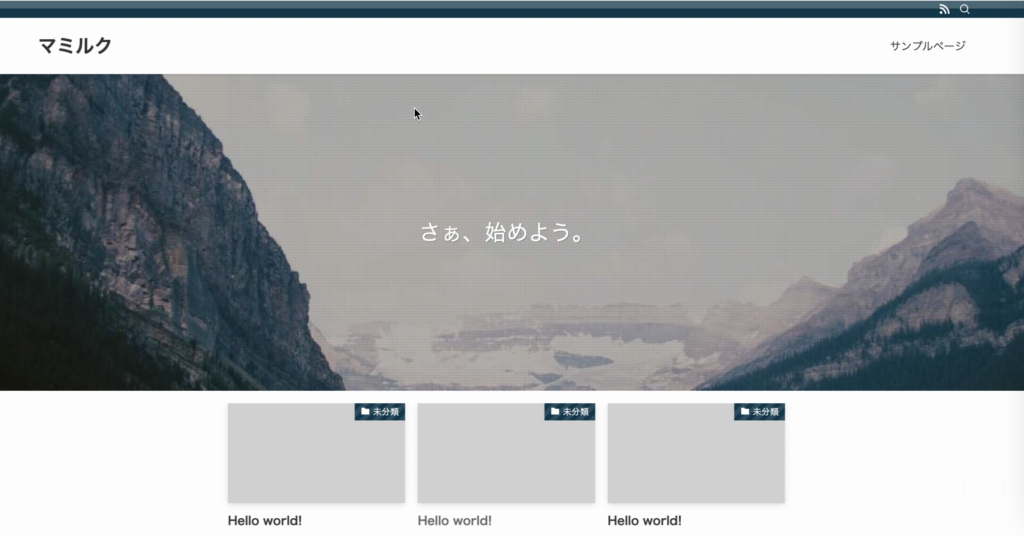Image resolution: width=1024 pixels, height=536 pixels.
Task: Click folder icon on third post badge
Action: [x=745, y=411]
